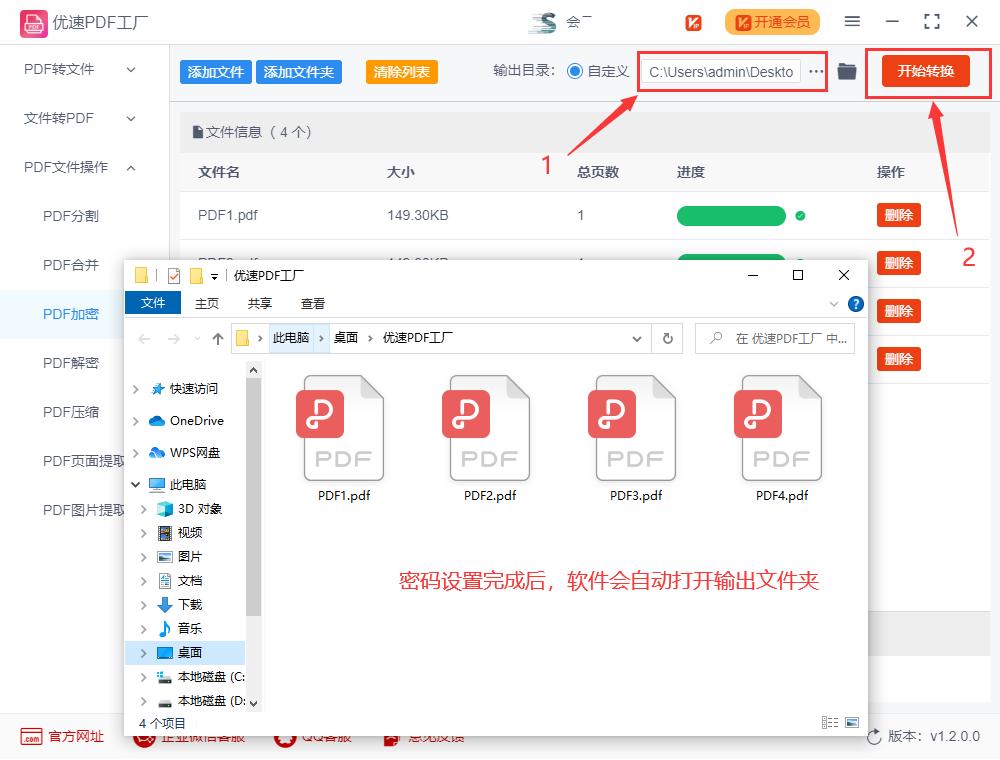Image resolution: width=1000 pixels, height=760 pixels.
Task: Click the 意见反馈 feedback icon
Action: tap(389, 737)
